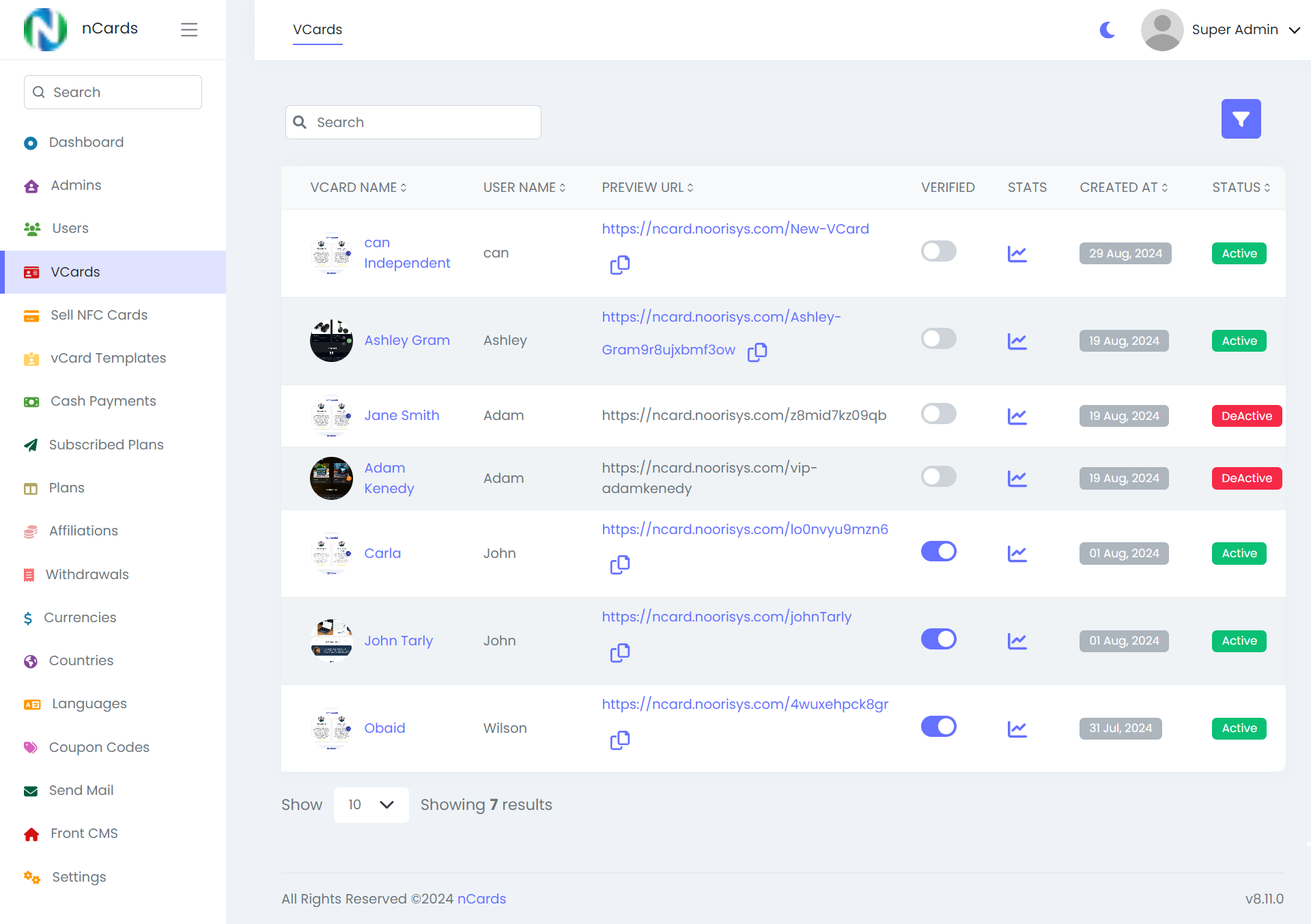Image resolution: width=1311 pixels, height=924 pixels.
Task: View stats chart for Ashley Gram's vCard
Action: click(x=1017, y=341)
